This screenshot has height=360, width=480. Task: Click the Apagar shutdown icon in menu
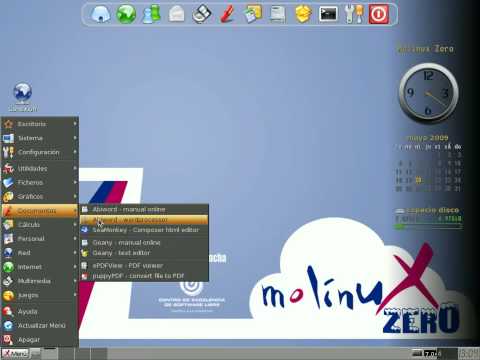8,339
